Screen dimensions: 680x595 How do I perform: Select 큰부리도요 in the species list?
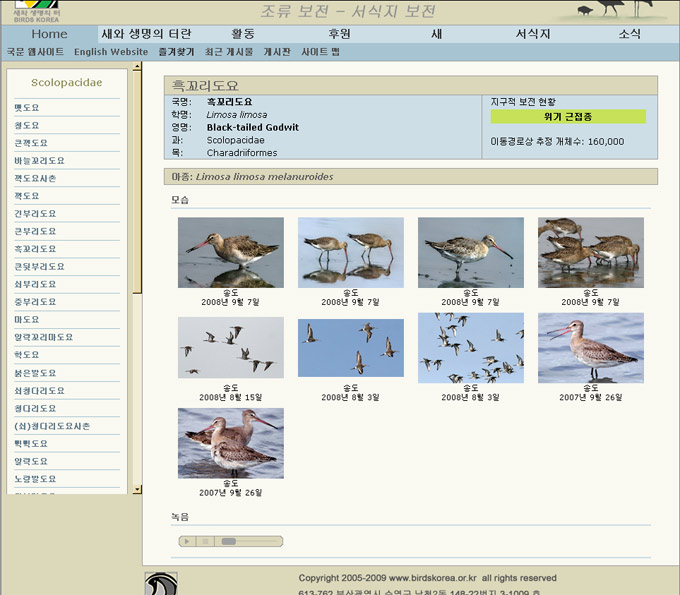pos(35,231)
